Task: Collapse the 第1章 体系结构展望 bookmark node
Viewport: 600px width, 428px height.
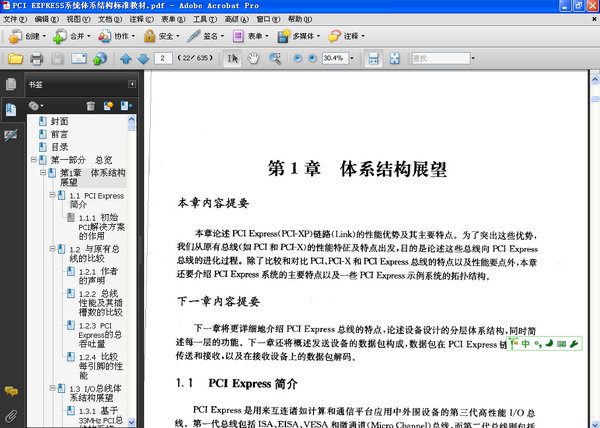Action: tap(43, 173)
